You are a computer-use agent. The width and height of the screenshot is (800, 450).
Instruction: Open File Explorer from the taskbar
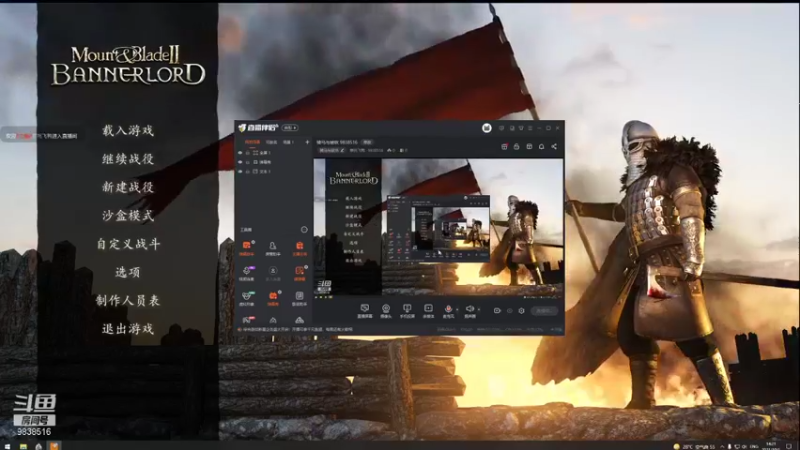23,446
